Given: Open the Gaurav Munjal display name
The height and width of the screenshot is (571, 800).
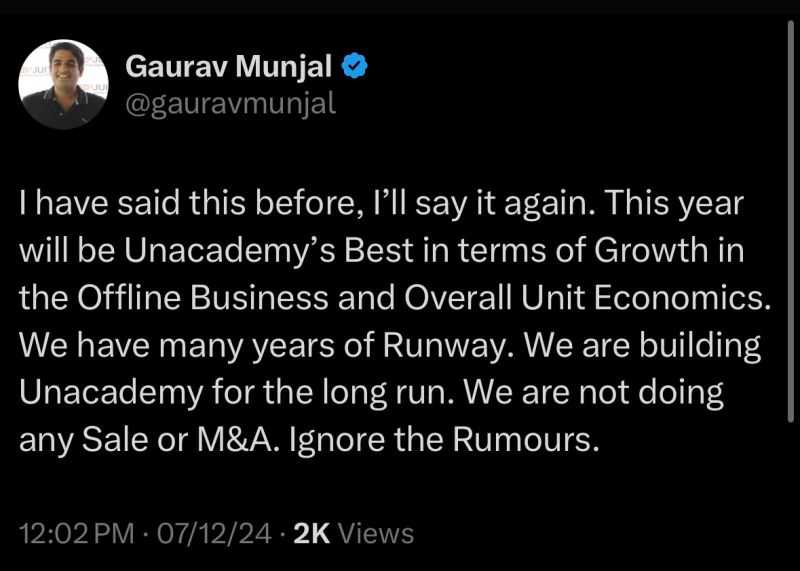Looking at the screenshot, I should 229,68.
